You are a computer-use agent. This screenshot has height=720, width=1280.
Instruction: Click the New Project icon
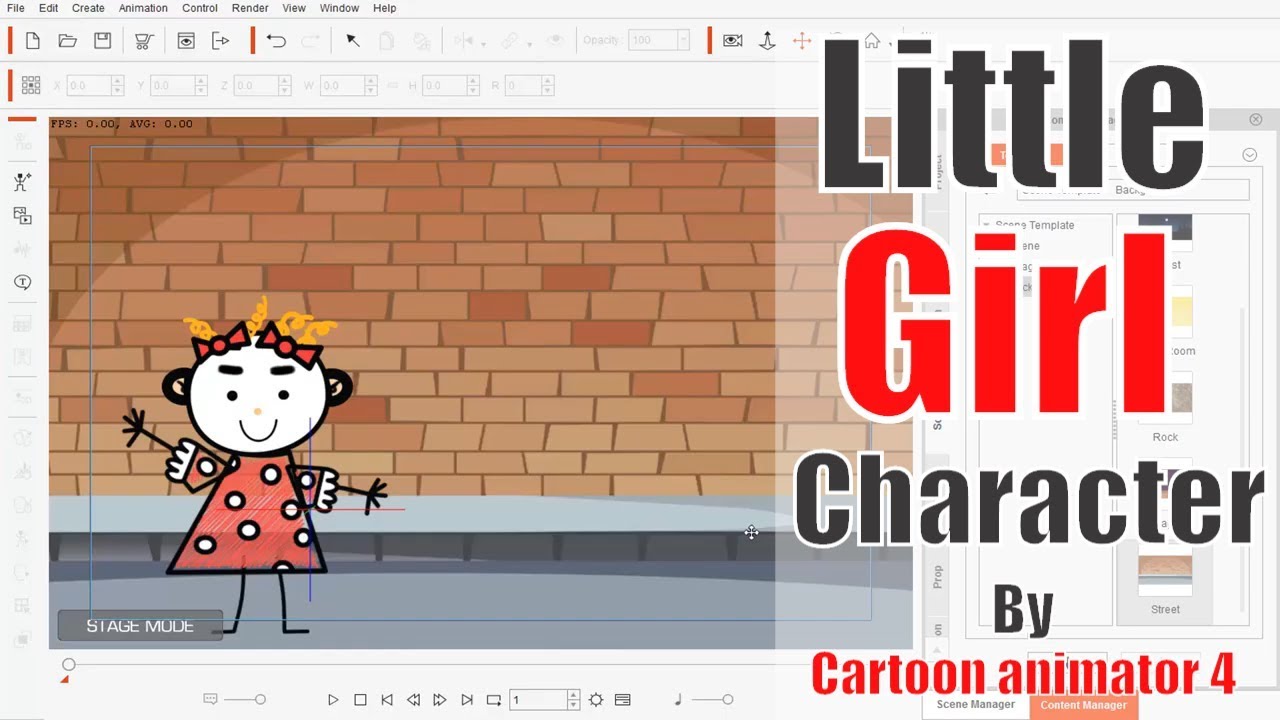tap(33, 41)
